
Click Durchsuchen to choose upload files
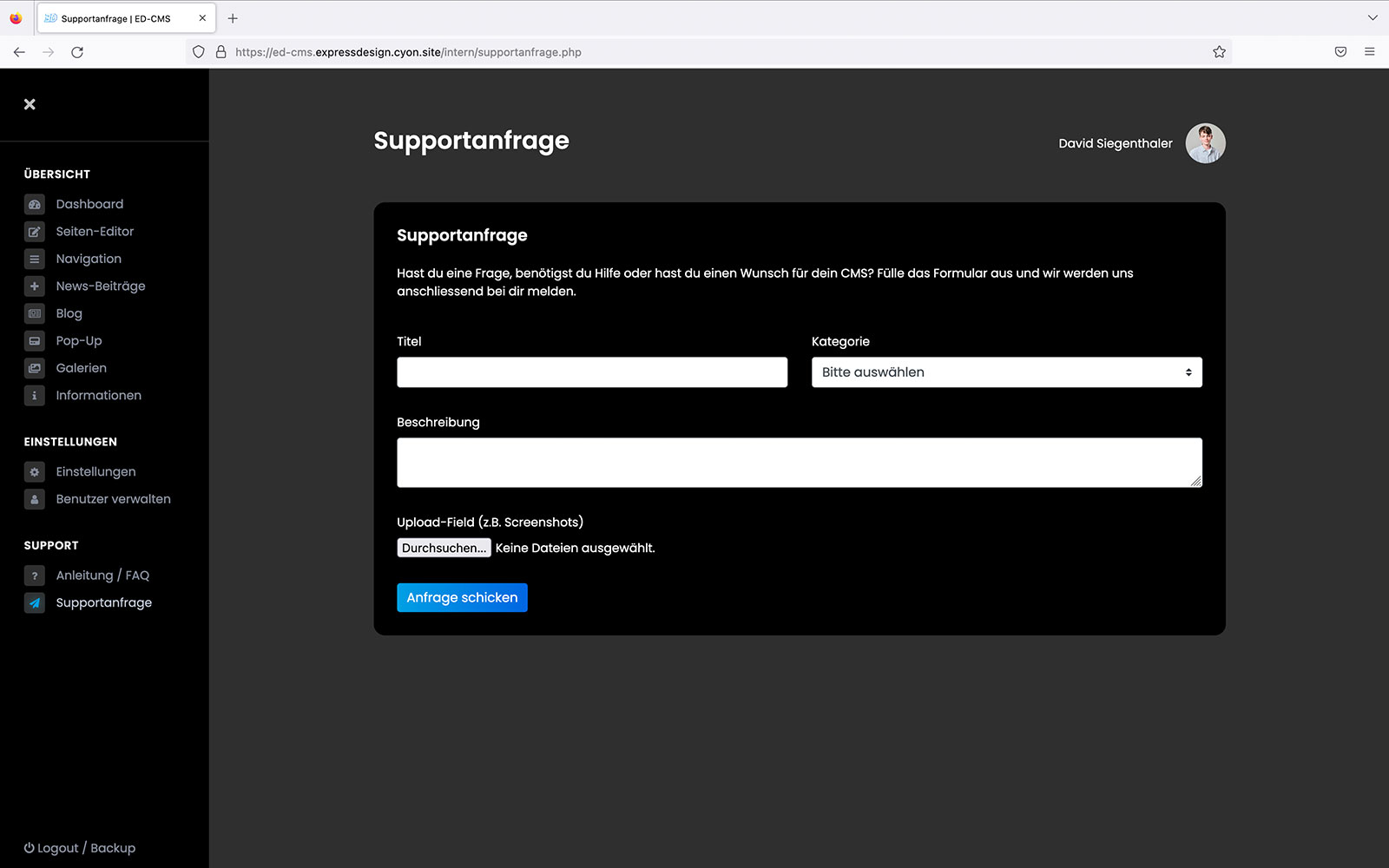444,548
